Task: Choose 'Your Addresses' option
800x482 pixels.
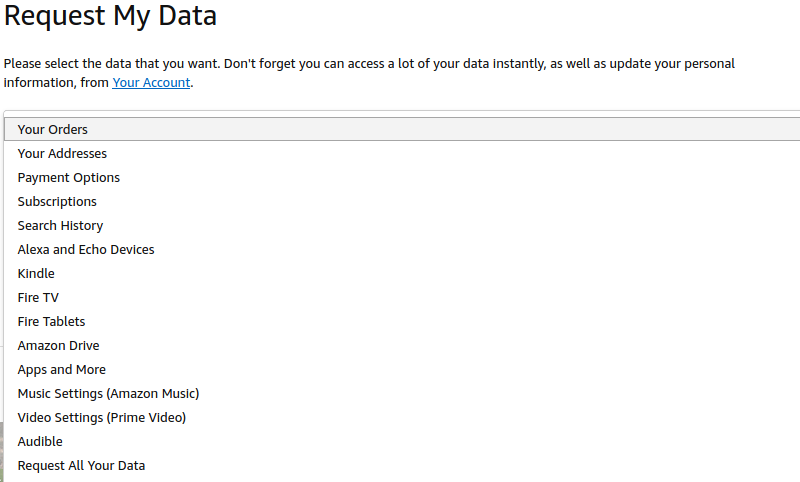Action: coord(62,154)
